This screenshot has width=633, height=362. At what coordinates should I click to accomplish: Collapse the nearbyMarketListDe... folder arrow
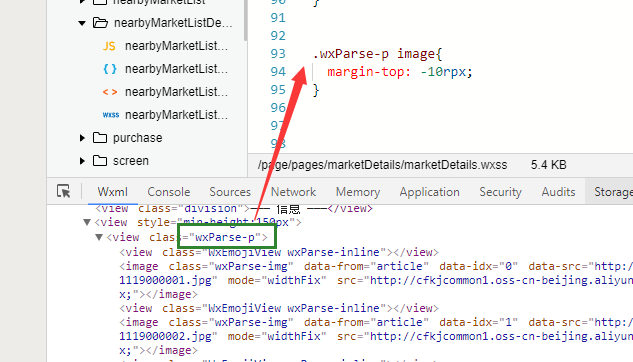(82, 23)
